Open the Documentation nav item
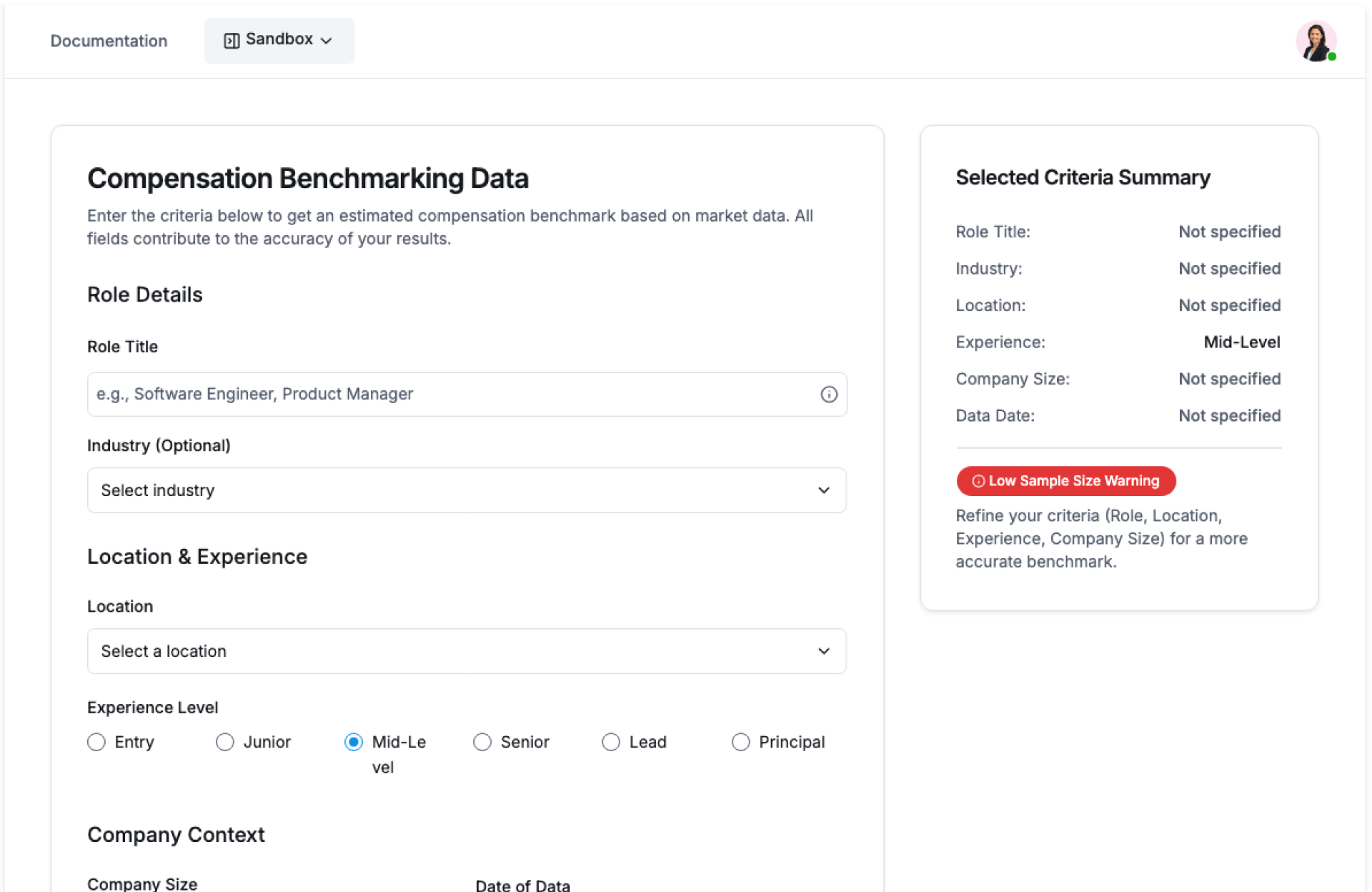 109,41
